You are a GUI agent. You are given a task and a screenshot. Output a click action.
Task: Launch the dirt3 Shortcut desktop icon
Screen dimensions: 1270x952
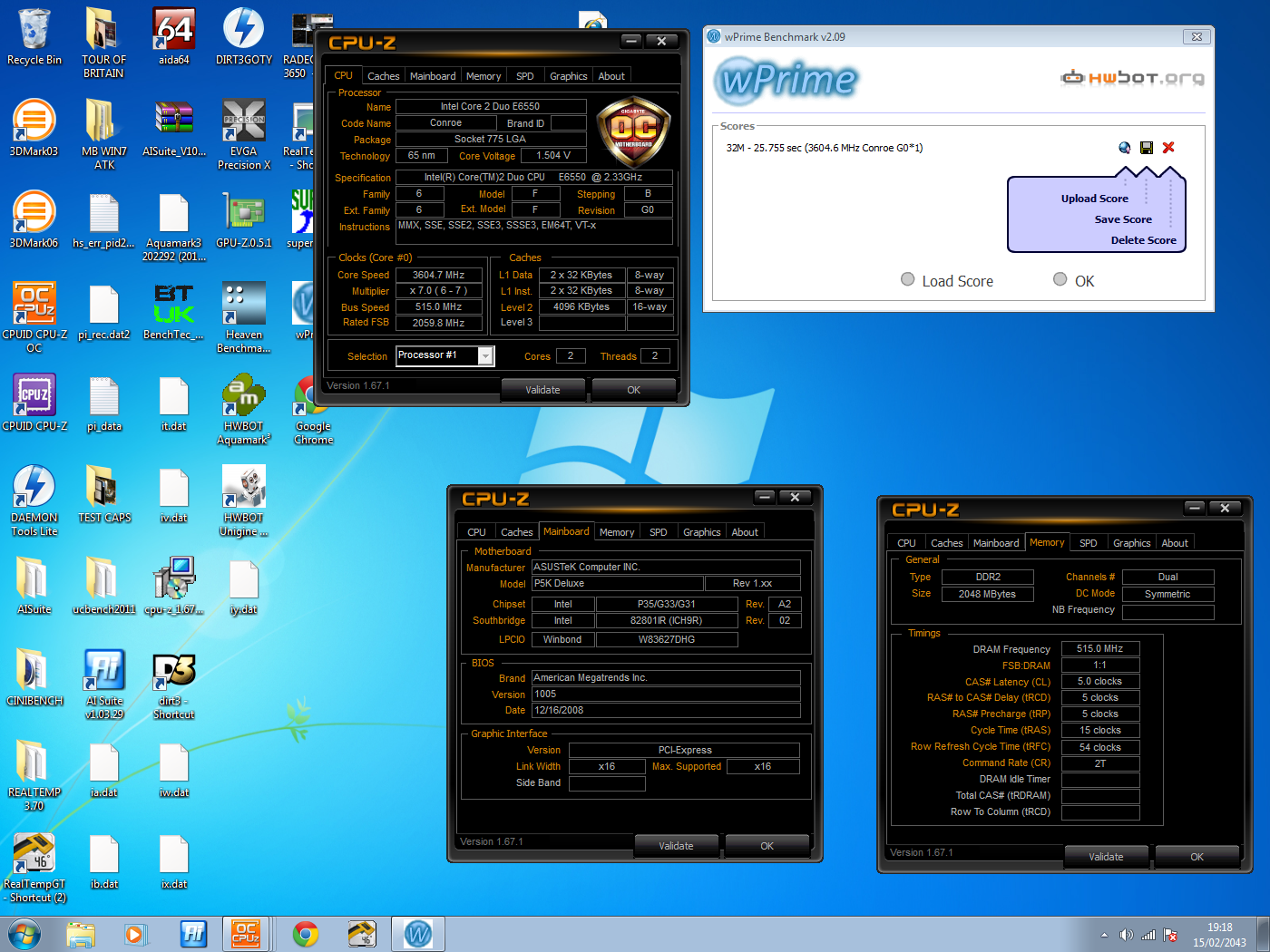174,684
